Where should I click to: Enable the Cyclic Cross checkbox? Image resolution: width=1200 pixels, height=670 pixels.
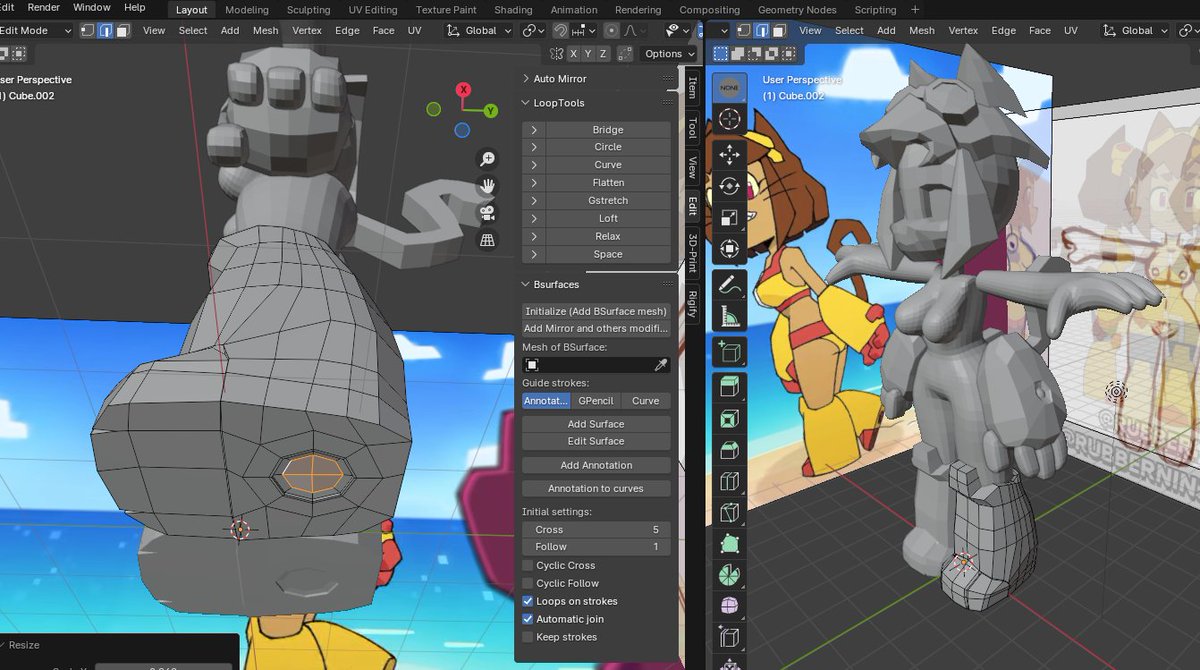pyautogui.click(x=528, y=565)
